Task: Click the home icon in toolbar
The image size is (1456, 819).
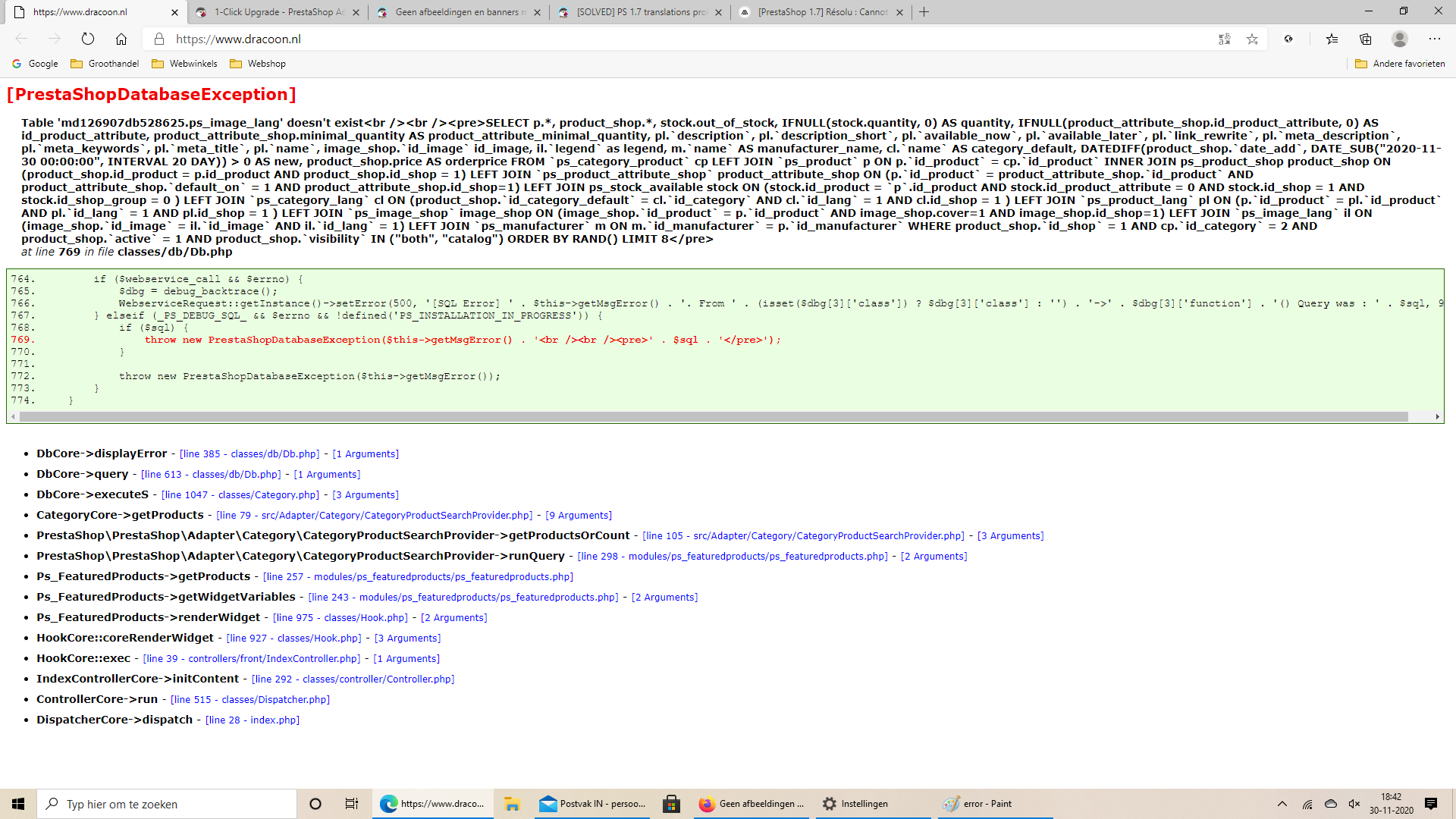Action: tap(121, 39)
